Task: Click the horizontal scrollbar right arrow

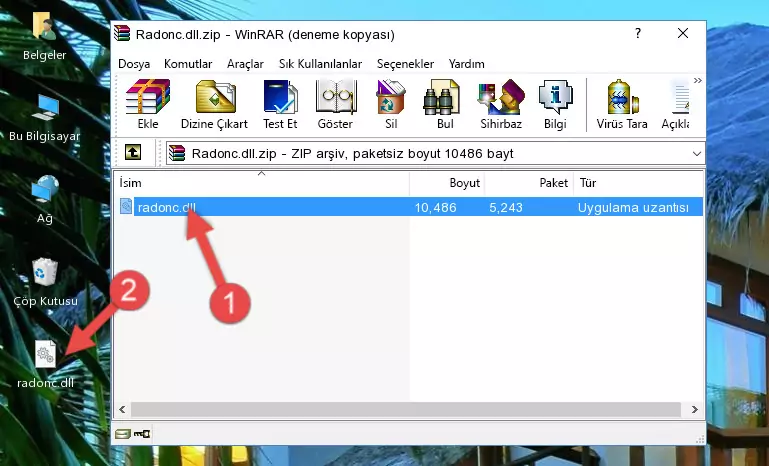Action: click(x=694, y=409)
